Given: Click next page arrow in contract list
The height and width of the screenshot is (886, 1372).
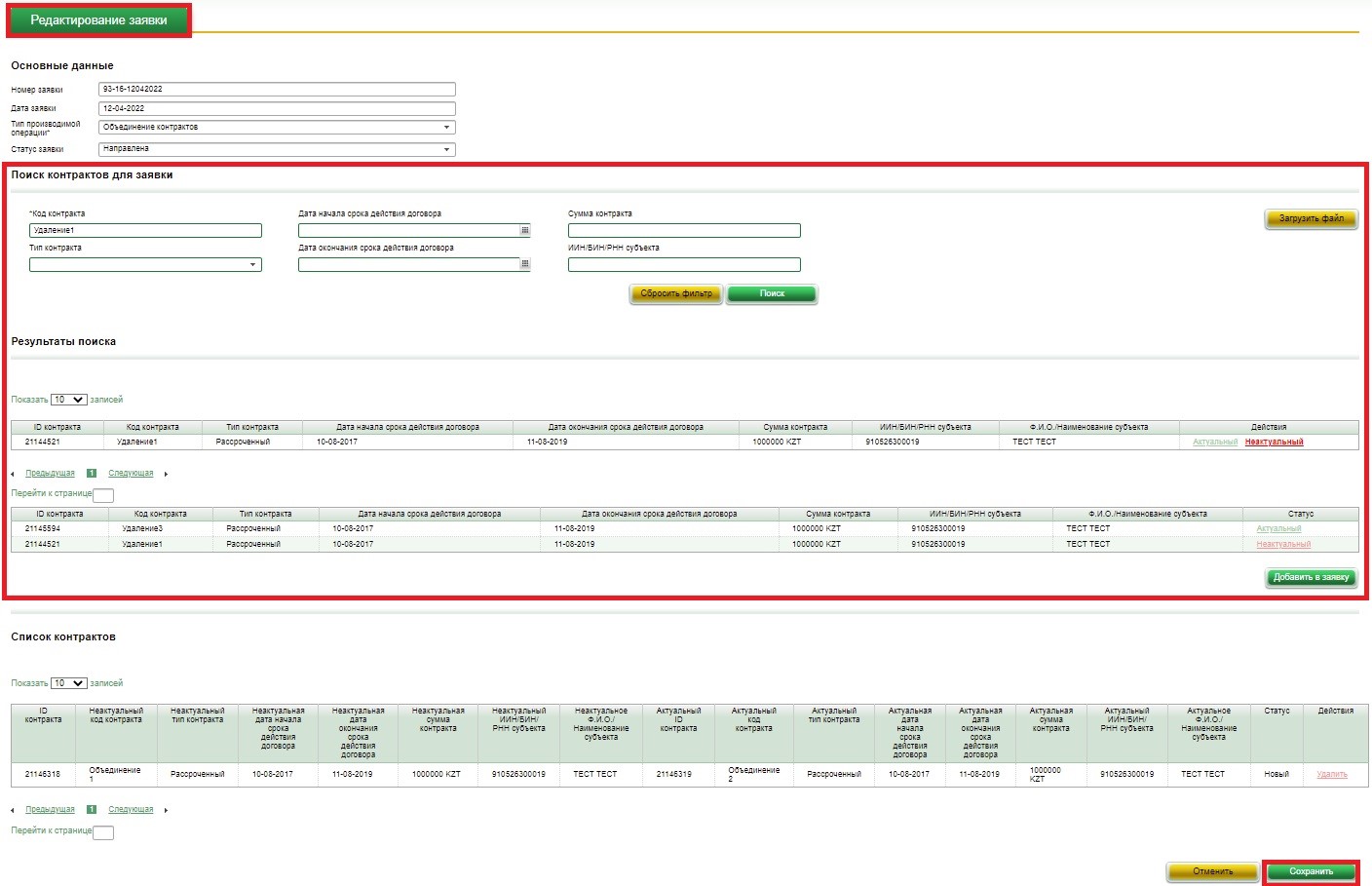Looking at the screenshot, I should (166, 810).
